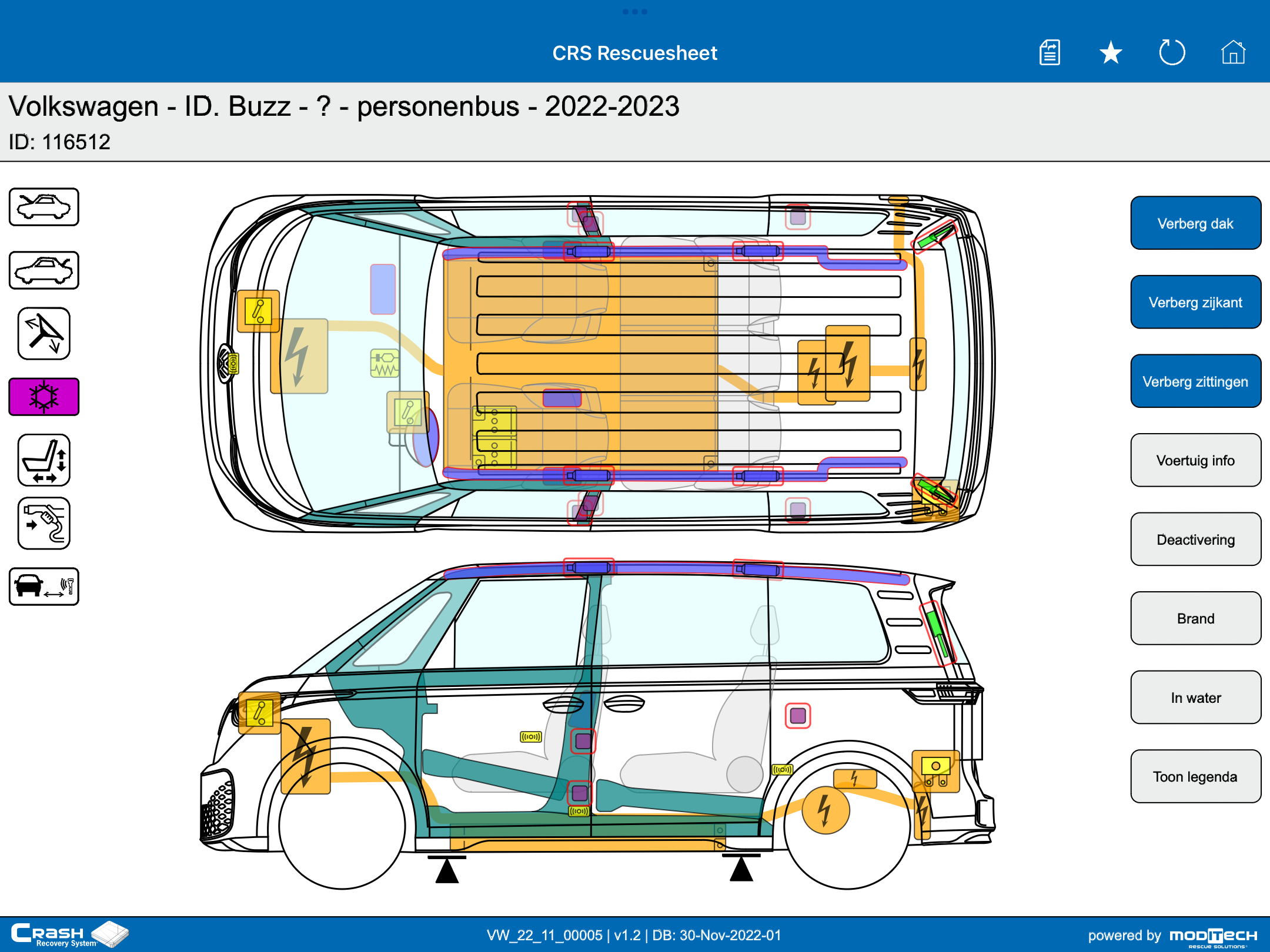
Task: Tap the three-dot handle at top
Action: [635, 12]
